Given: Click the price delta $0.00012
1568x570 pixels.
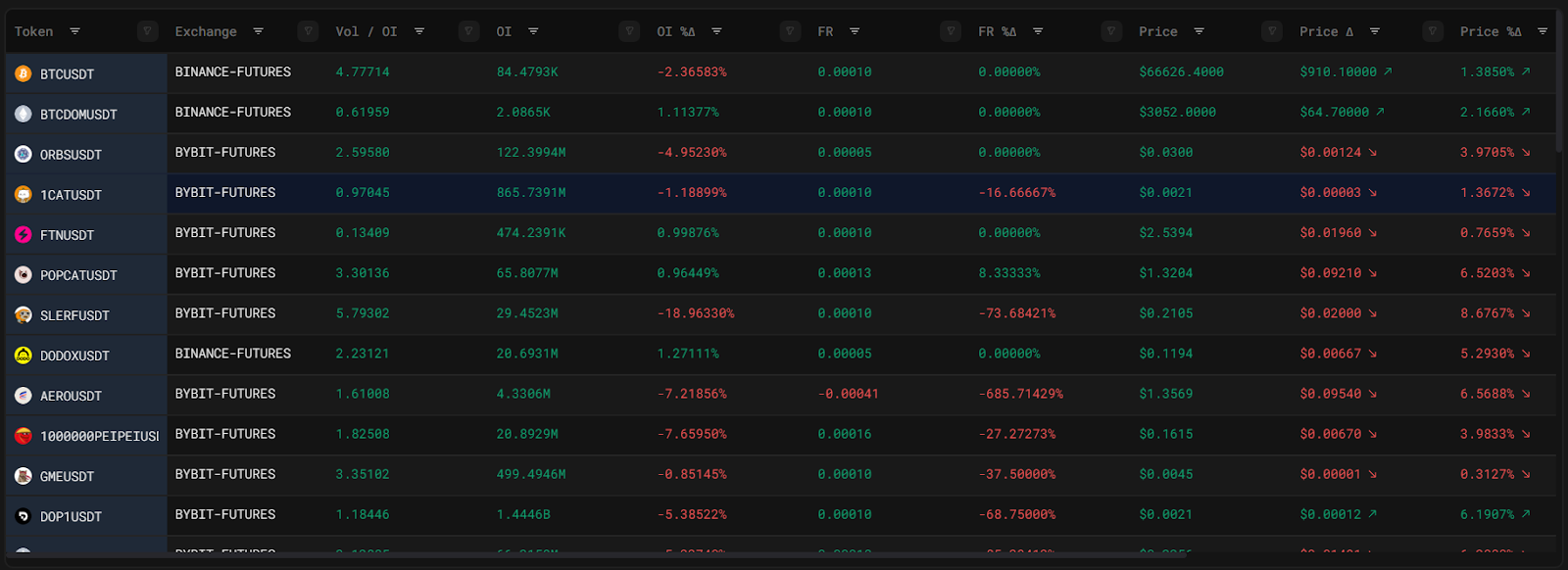Looking at the screenshot, I should (1331, 514).
